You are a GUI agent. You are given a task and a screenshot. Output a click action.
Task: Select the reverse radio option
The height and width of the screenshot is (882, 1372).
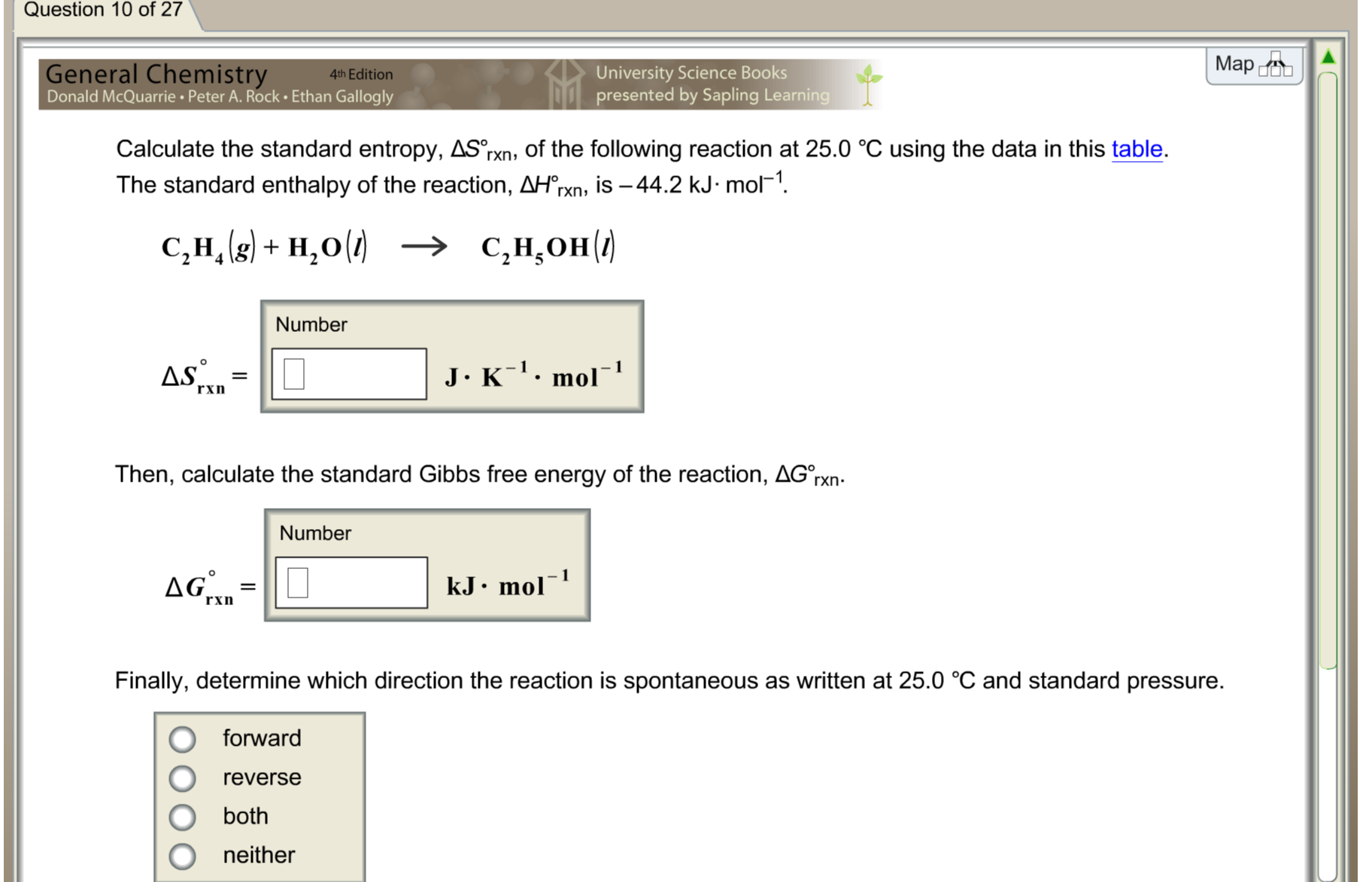tap(182, 778)
